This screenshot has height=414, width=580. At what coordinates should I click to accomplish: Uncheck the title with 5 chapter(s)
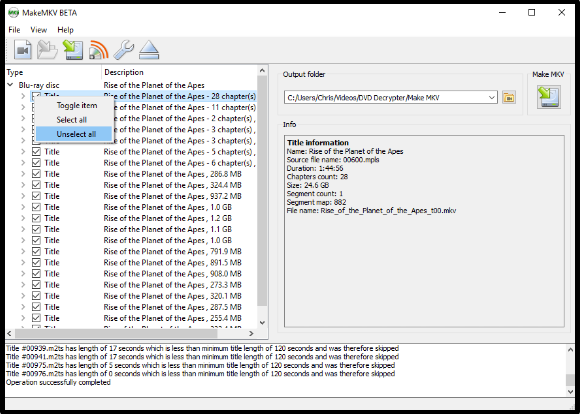coord(36,152)
